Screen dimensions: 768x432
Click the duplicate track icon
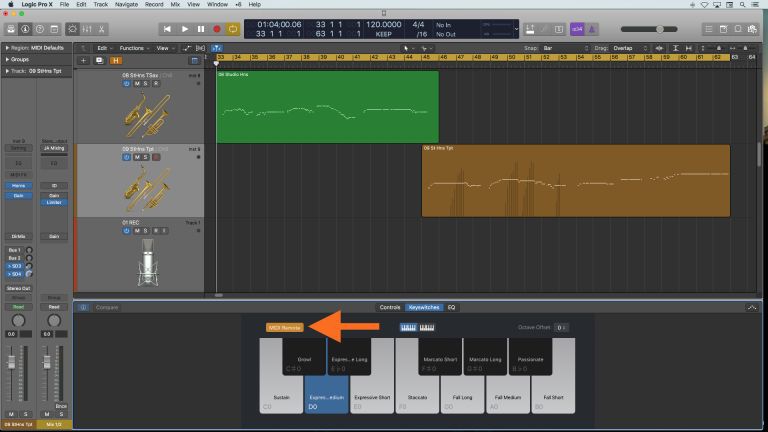99,60
